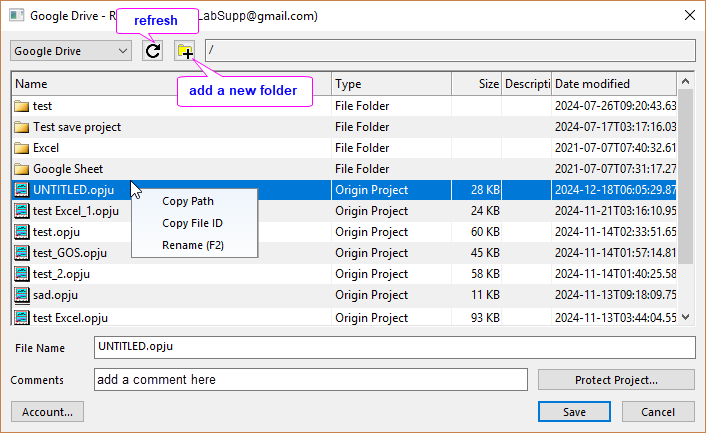Sort by the Name column header
This screenshot has width=706, height=433.
171,84
